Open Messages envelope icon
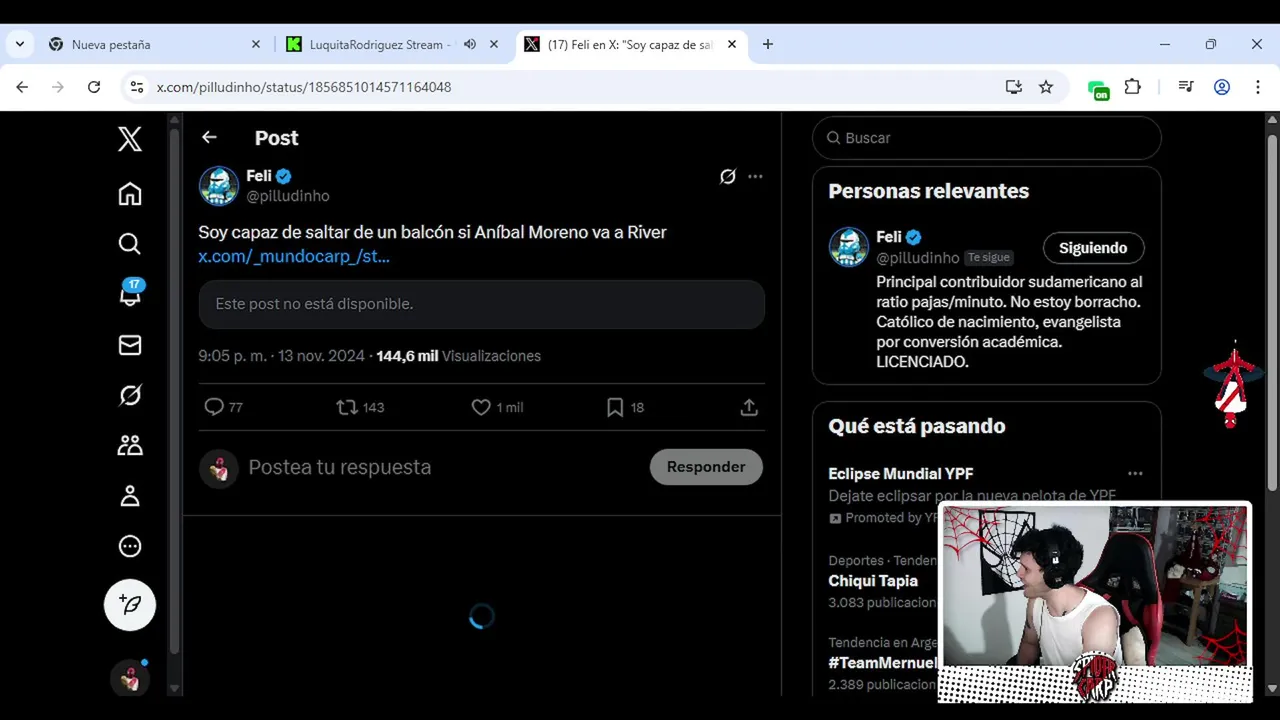 pyautogui.click(x=130, y=345)
